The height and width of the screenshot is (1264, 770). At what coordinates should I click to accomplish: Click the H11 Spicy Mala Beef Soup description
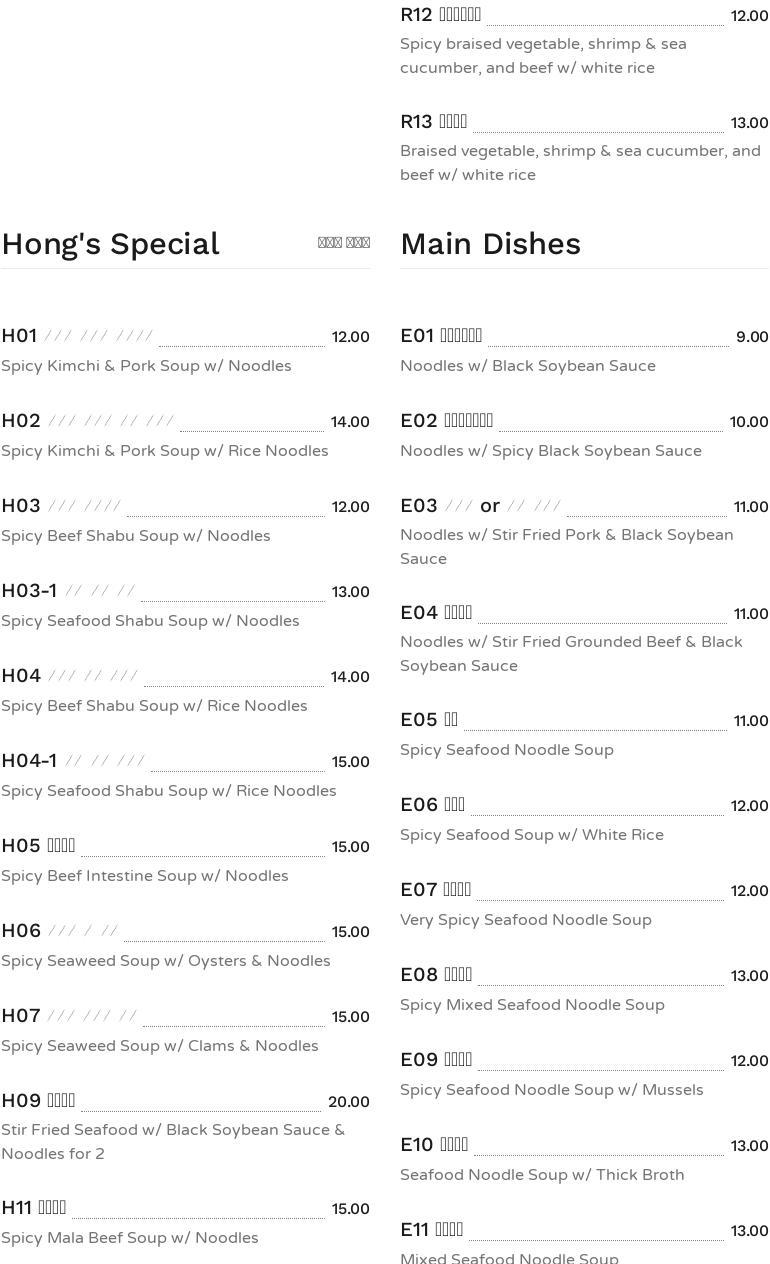129,1238
